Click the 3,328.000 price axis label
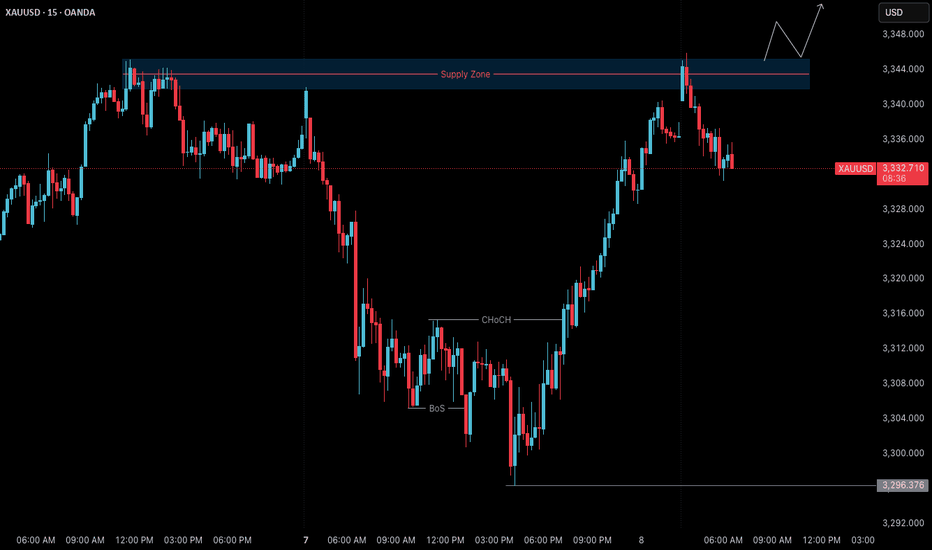This screenshot has height=550, width=932. pos(903,209)
